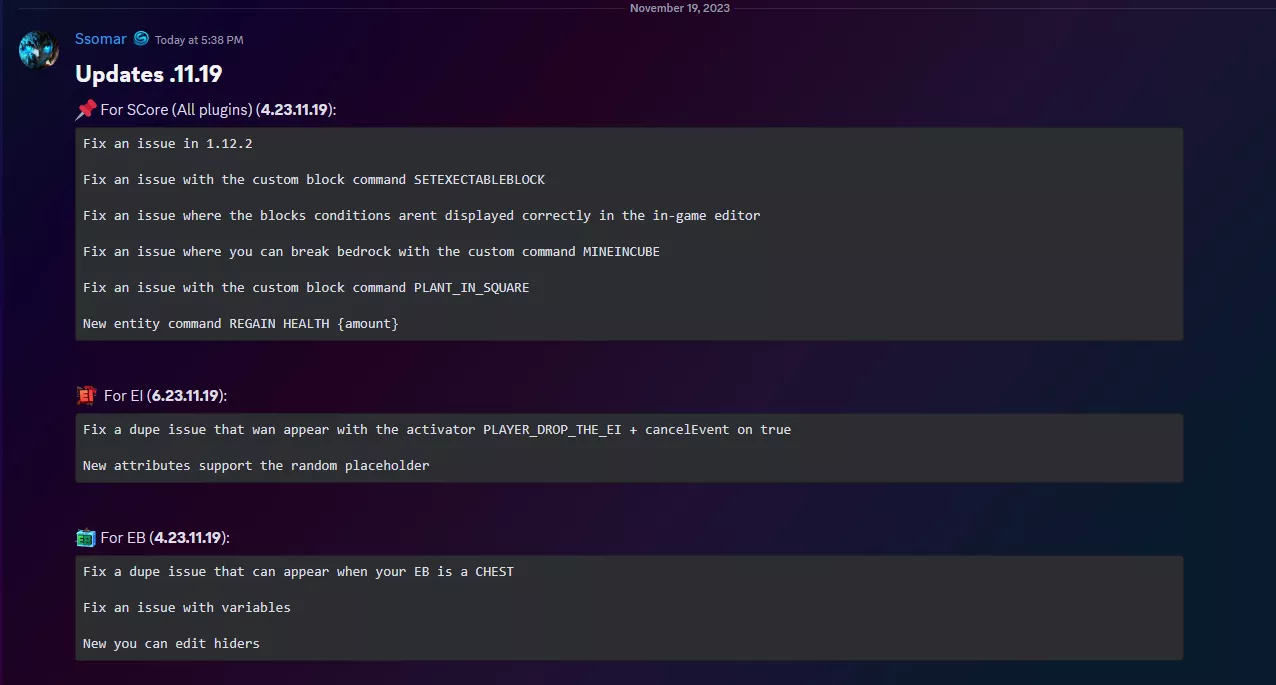Click the SETEXECTABLEBLOCK command line
This screenshot has width=1276, height=685.
coord(313,180)
